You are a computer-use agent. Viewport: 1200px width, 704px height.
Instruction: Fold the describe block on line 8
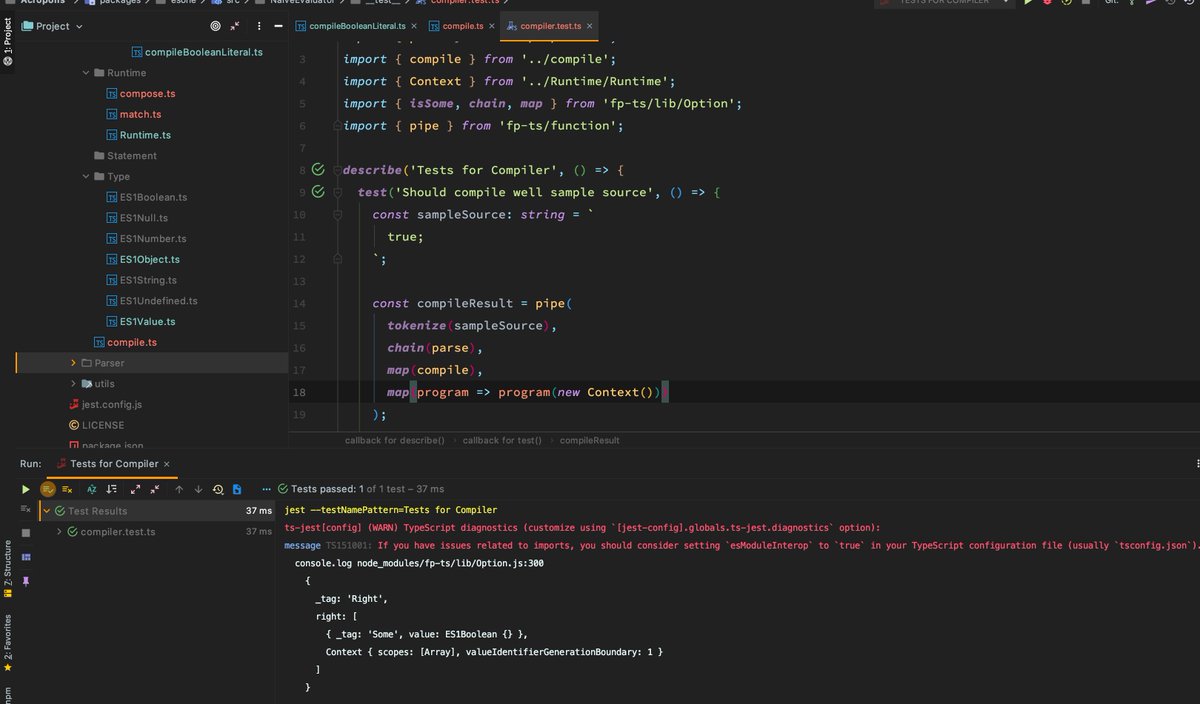coord(338,170)
